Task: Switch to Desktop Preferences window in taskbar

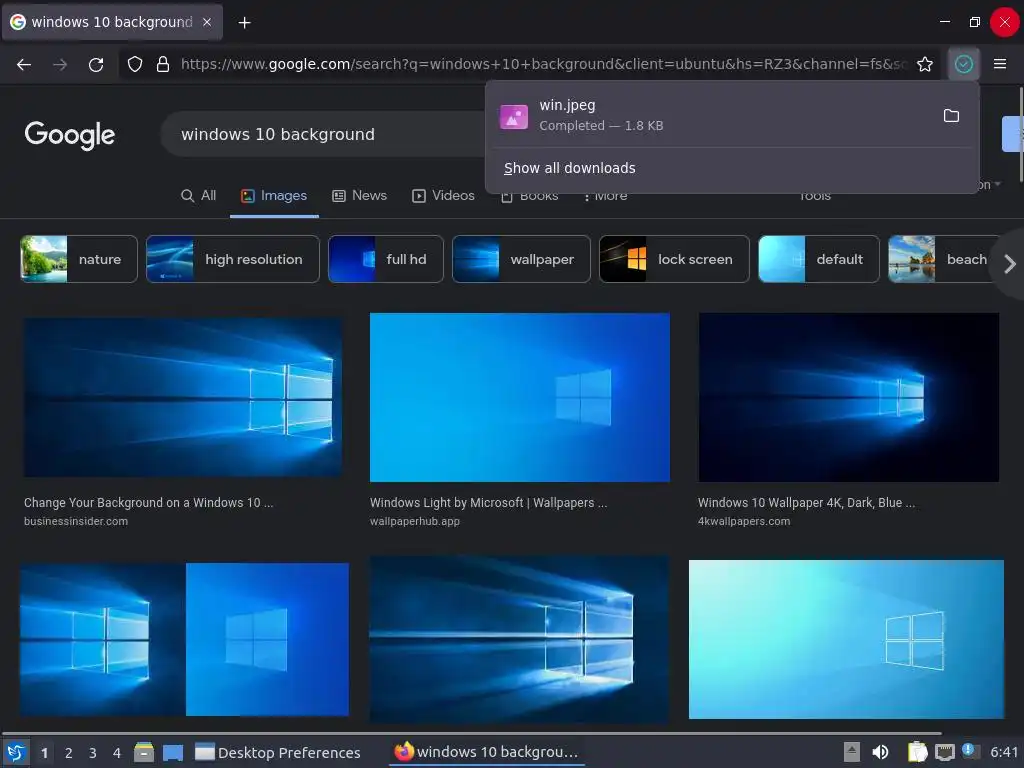Action: click(278, 753)
